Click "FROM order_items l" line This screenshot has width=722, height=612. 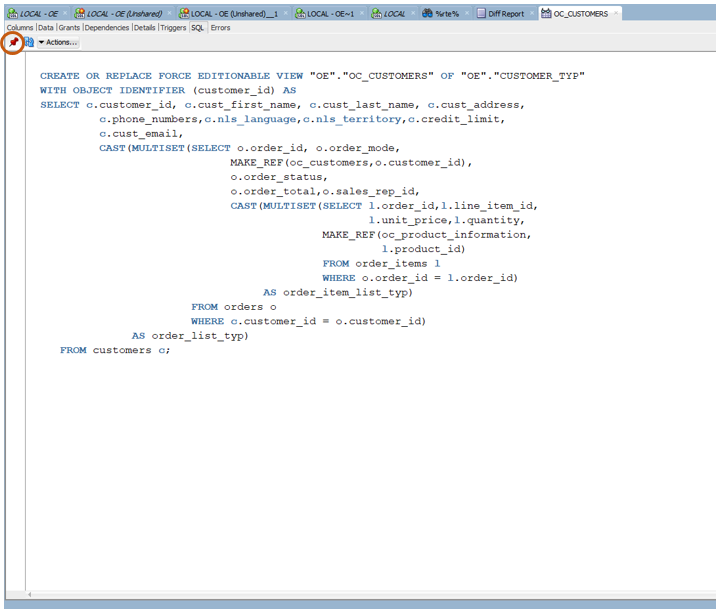pyautogui.click(x=381, y=263)
